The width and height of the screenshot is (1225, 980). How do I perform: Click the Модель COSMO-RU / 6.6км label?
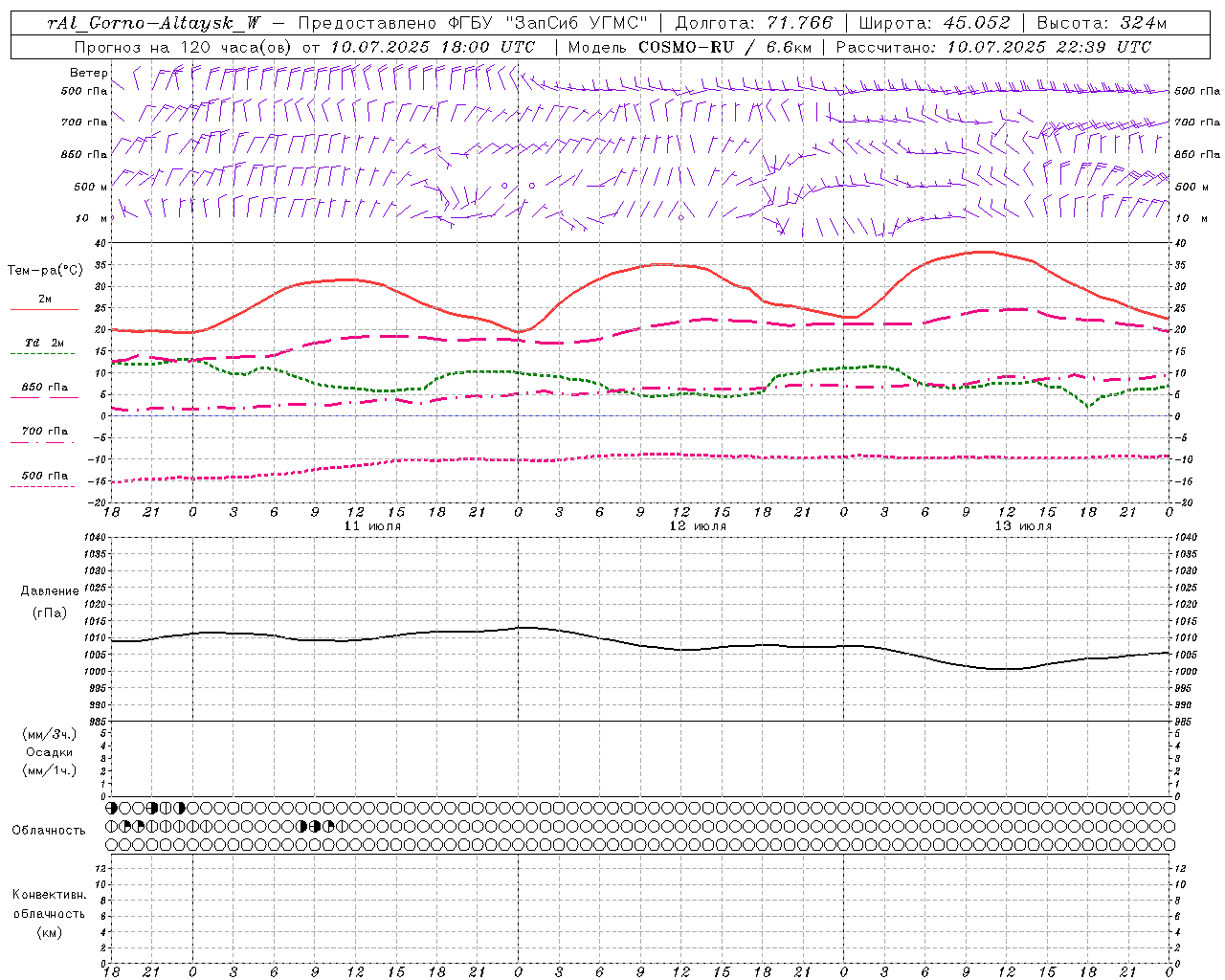pyautogui.click(x=689, y=47)
